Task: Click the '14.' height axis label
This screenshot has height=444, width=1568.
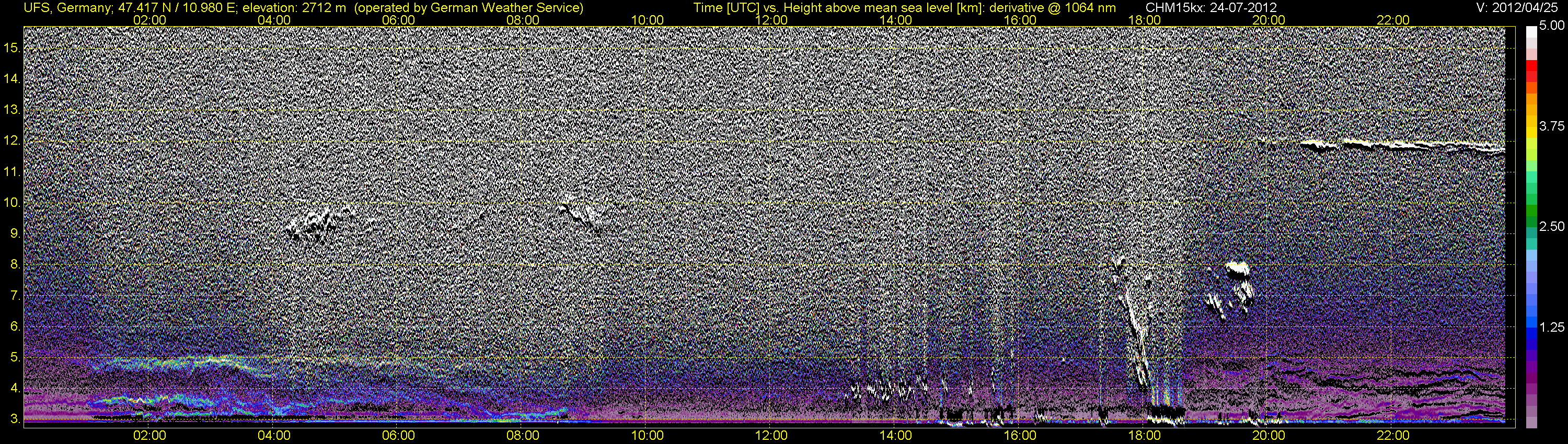Action: 12,78
